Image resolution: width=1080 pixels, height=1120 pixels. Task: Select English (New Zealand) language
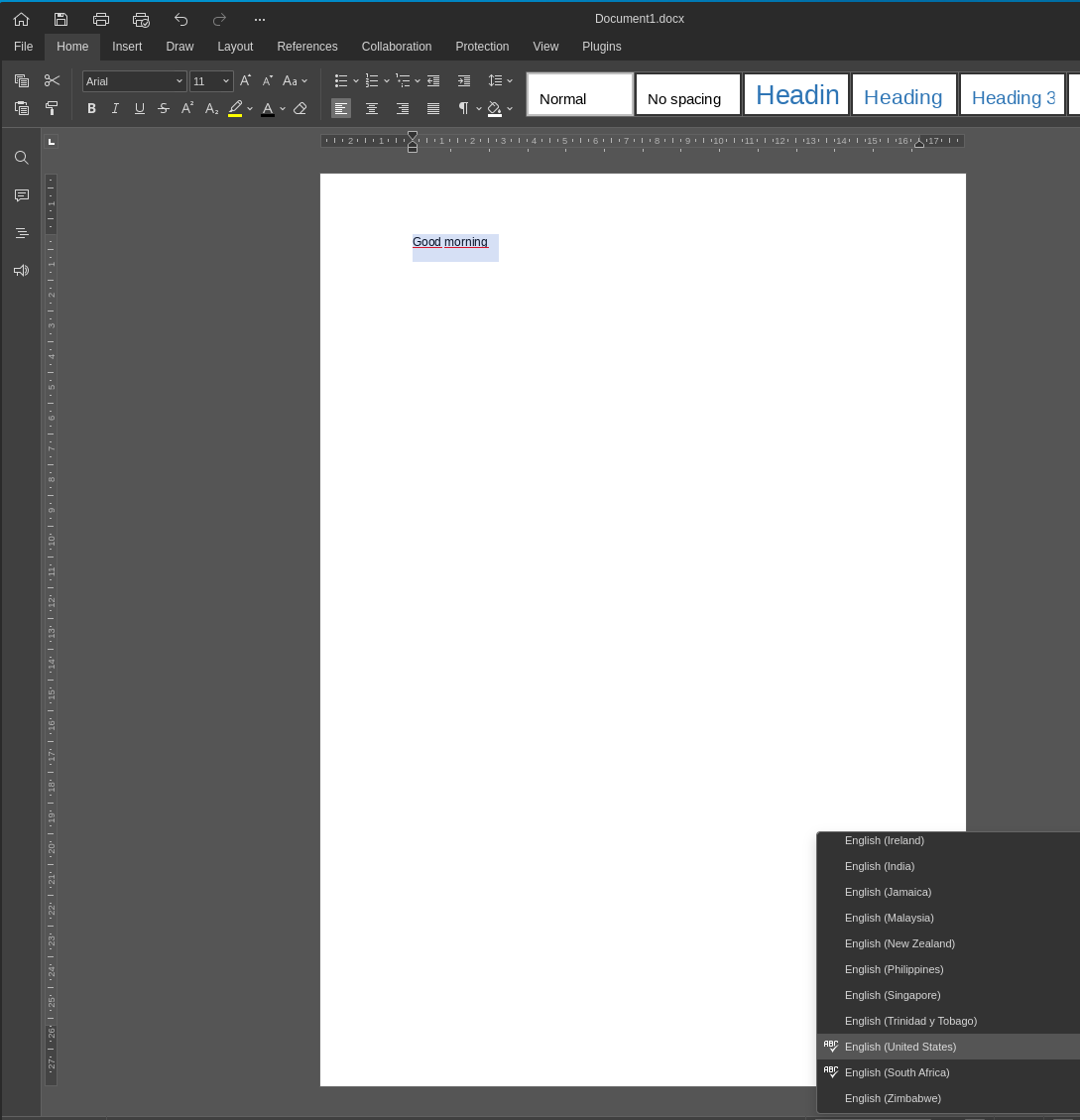(948, 943)
